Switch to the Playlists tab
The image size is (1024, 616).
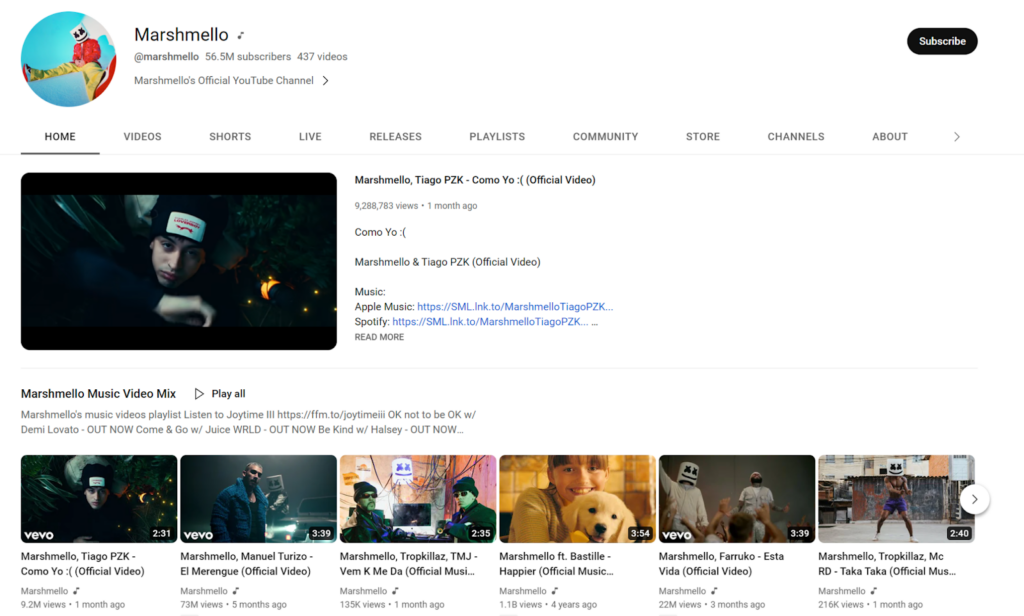[x=497, y=137]
